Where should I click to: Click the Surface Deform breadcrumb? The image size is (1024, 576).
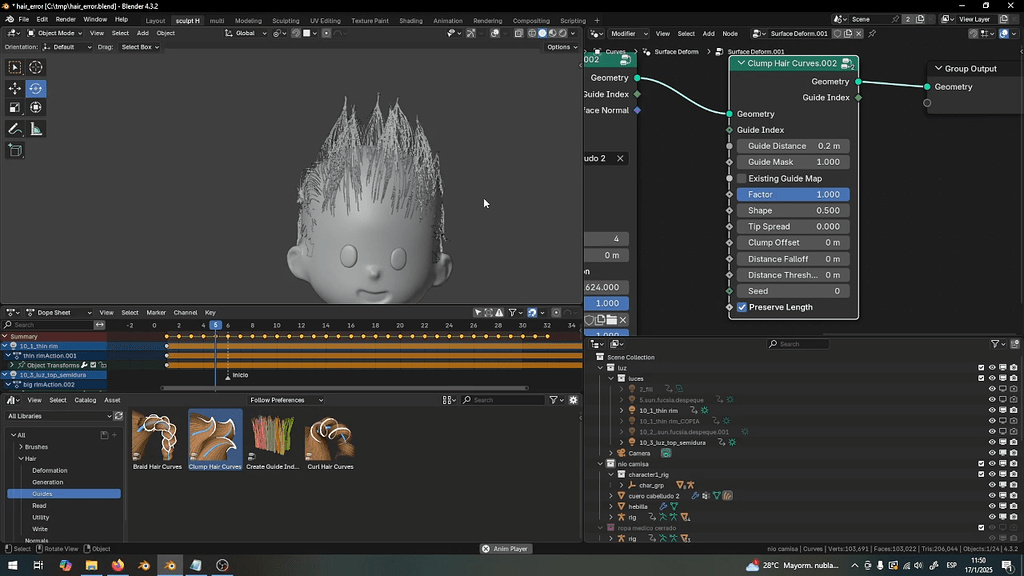676,52
